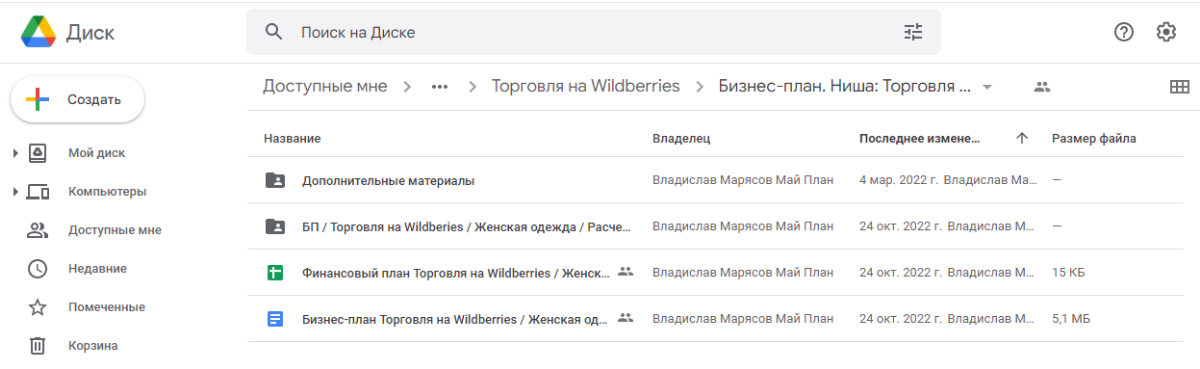
Task: Navigate to Торговля на Wildberries breadcrumb
Action: pos(585,86)
